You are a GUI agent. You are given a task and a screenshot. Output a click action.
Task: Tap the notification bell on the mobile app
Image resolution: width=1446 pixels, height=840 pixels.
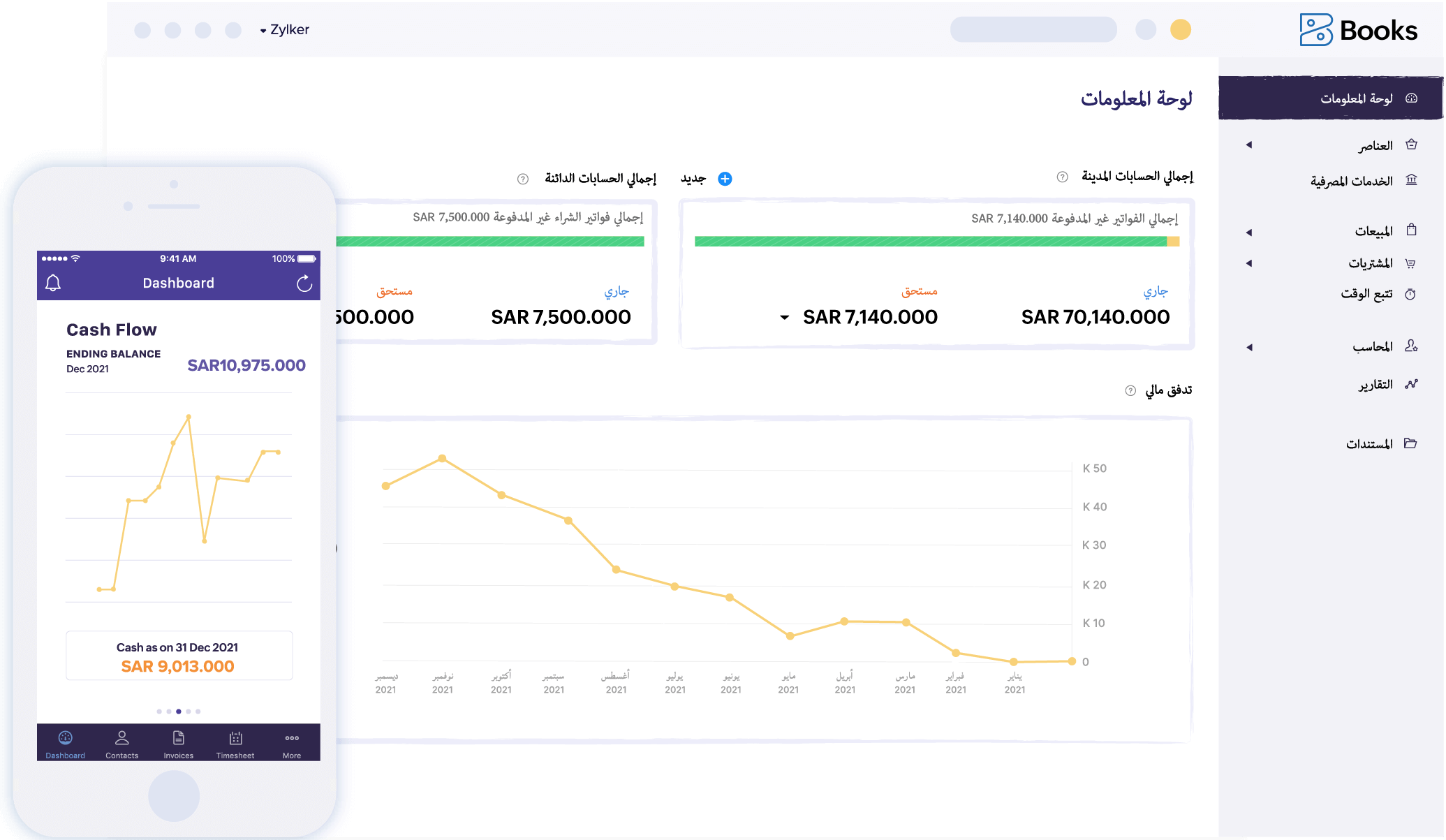[54, 283]
